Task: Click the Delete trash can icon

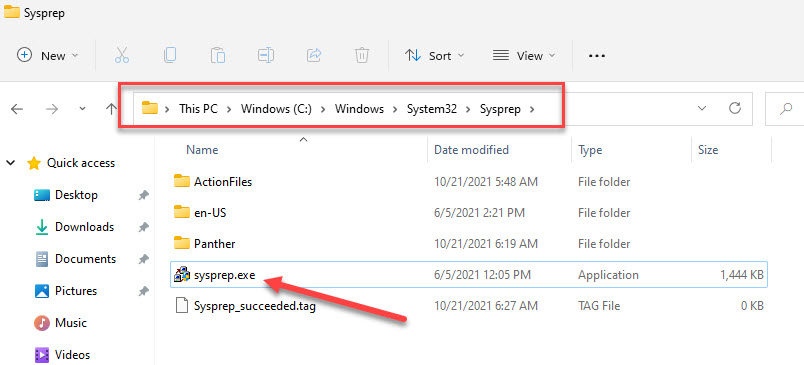Action: point(361,55)
